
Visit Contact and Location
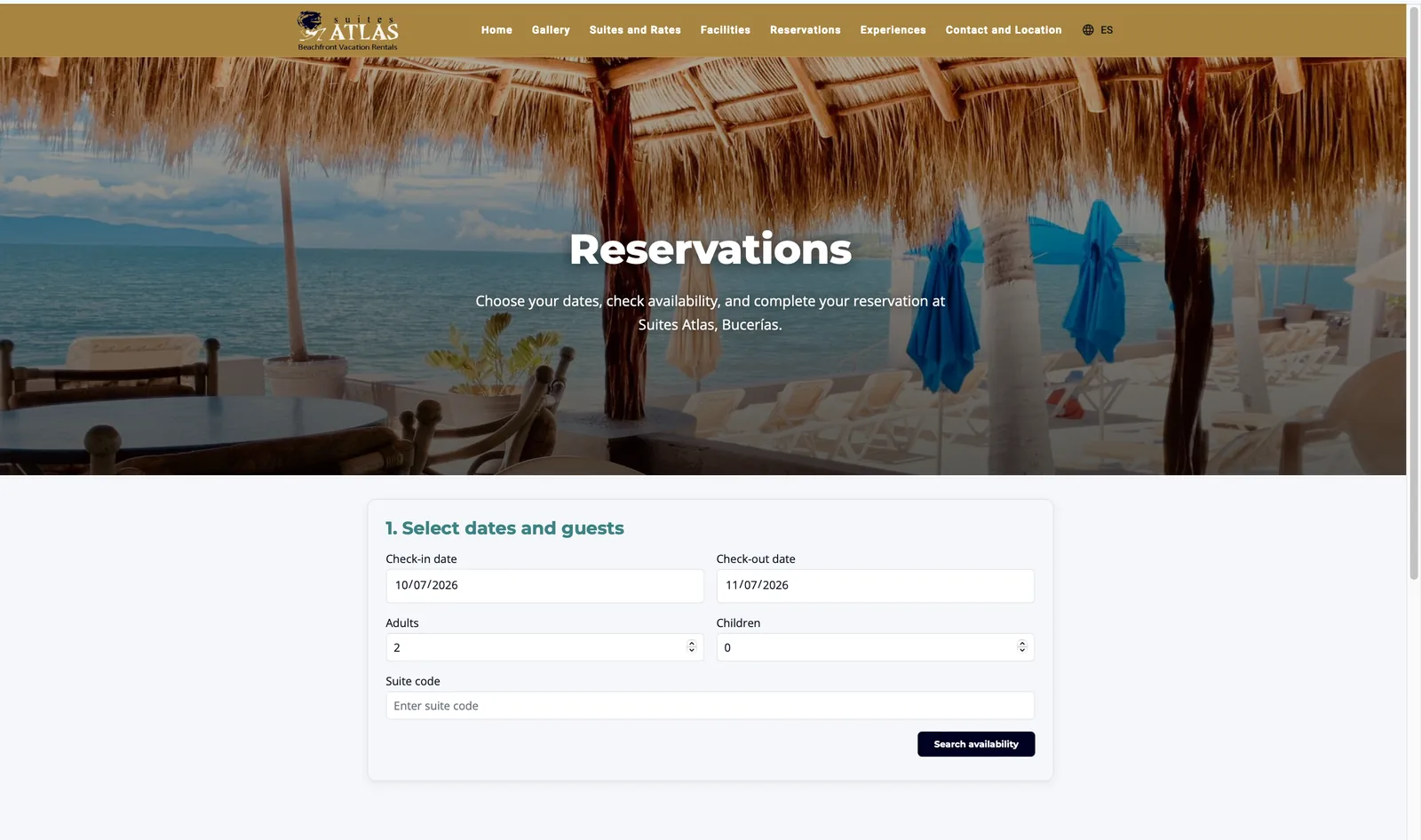coord(1004,30)
